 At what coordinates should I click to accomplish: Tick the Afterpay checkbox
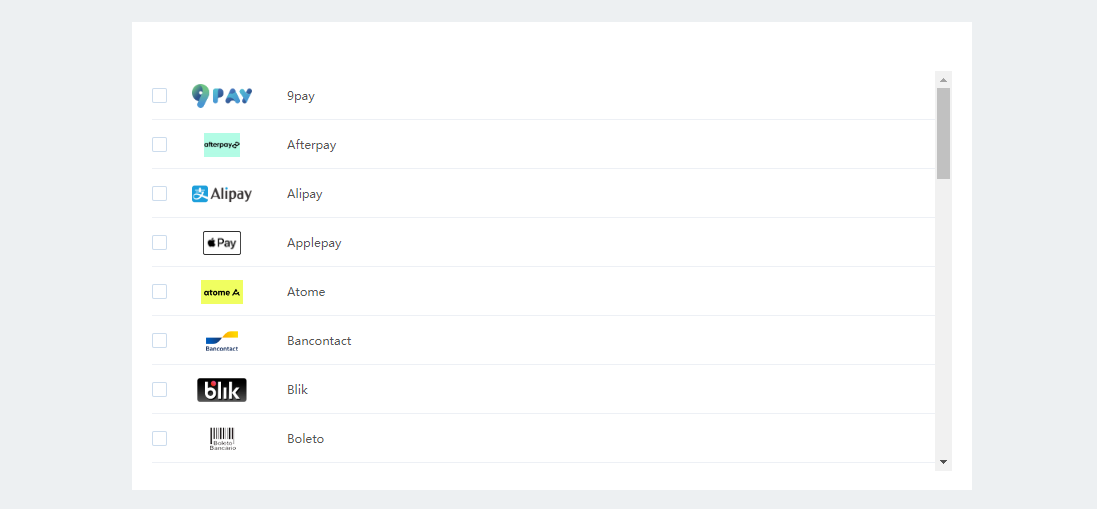click(x=160, y=145)
